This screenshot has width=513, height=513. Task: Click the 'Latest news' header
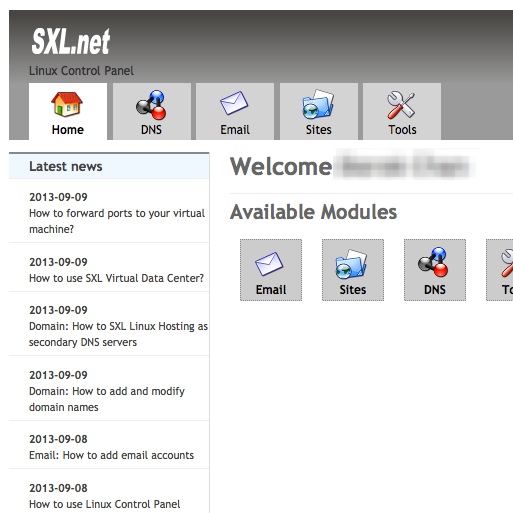click(66, 166)
